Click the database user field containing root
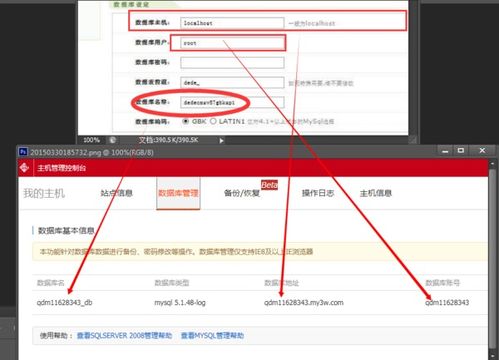The width and height of the screenshot is (499, 360). coord(232,43)
